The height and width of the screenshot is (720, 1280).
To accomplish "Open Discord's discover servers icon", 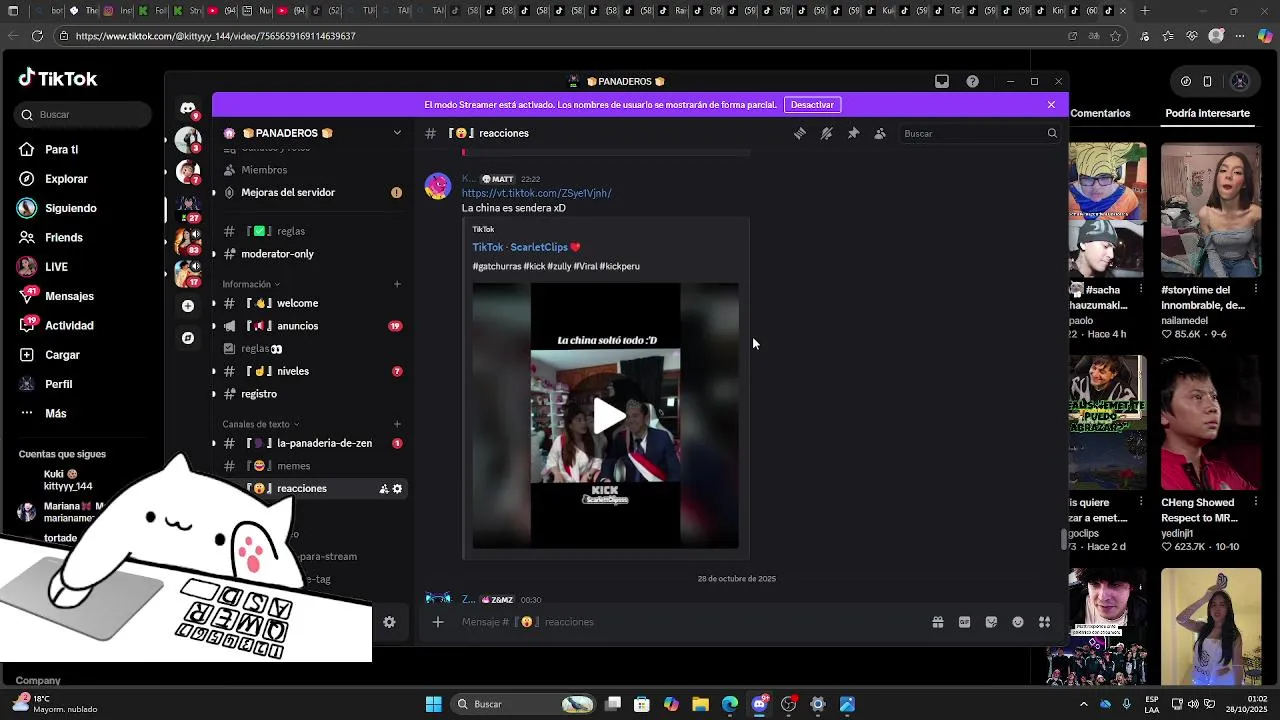I will tap(188, 338).
